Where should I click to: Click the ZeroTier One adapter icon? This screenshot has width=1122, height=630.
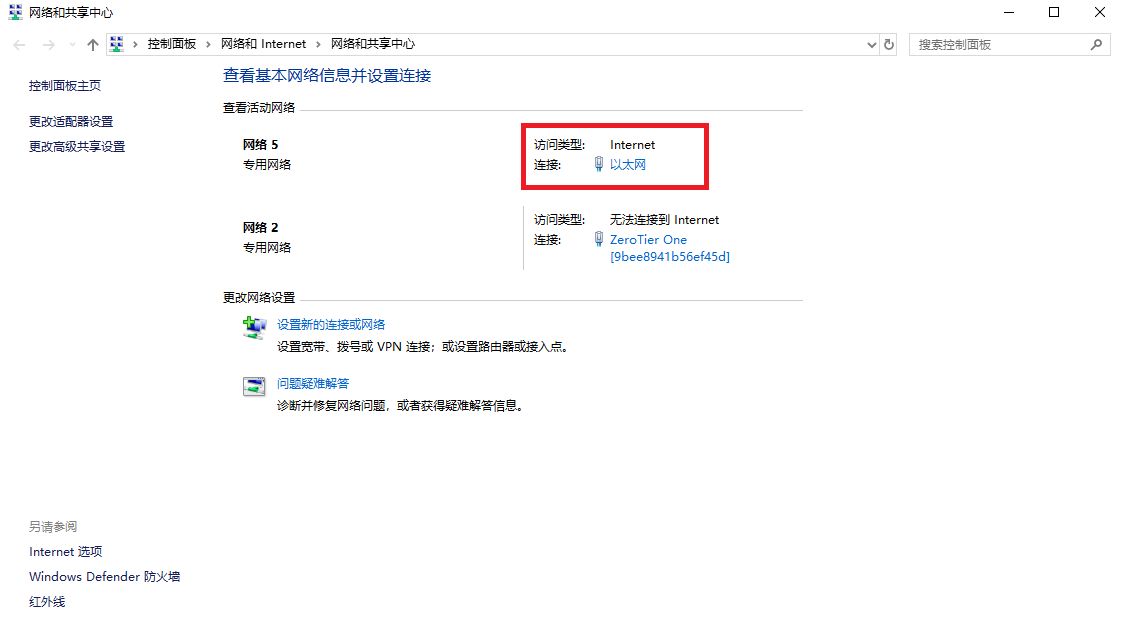(x=598, y=240)
